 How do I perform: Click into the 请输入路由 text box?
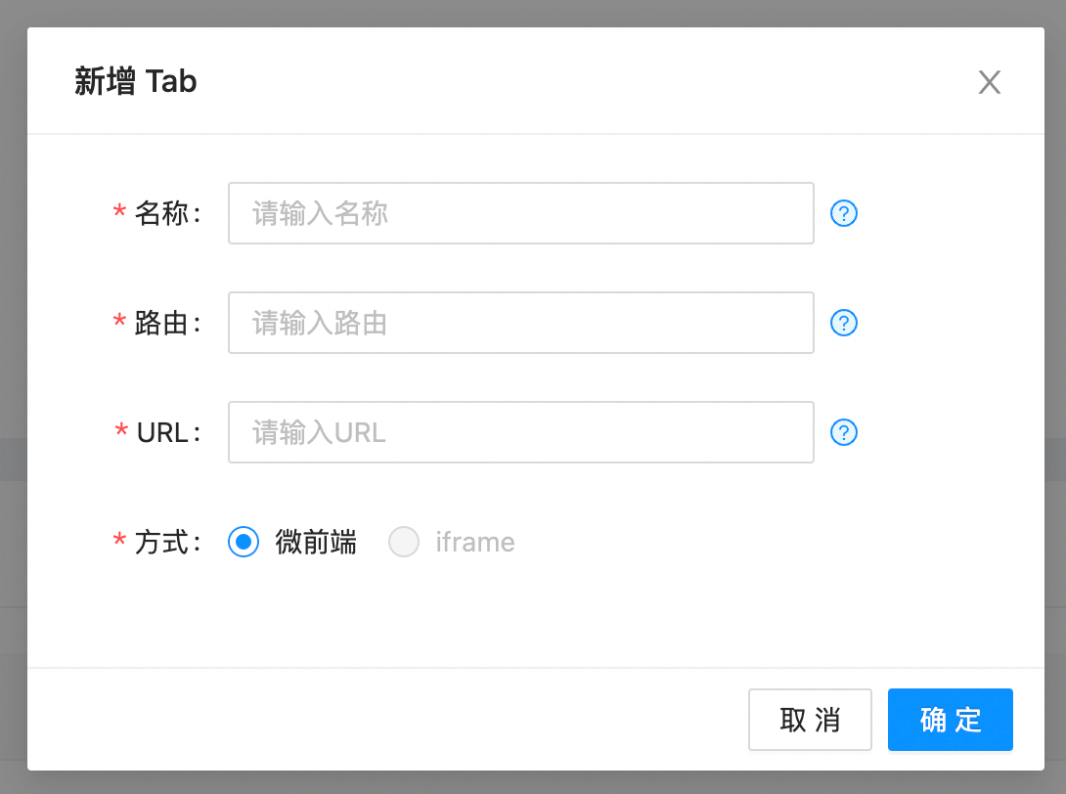point(520,323)
